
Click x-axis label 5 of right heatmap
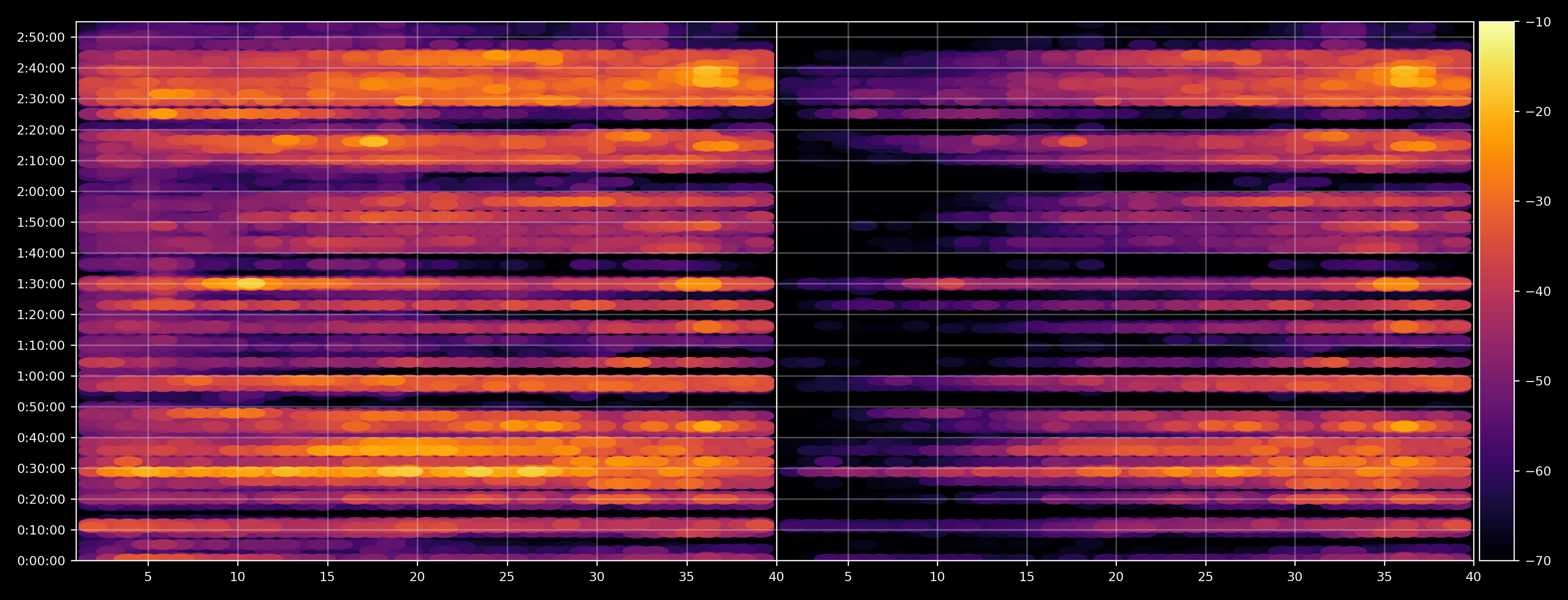point(848,576)
